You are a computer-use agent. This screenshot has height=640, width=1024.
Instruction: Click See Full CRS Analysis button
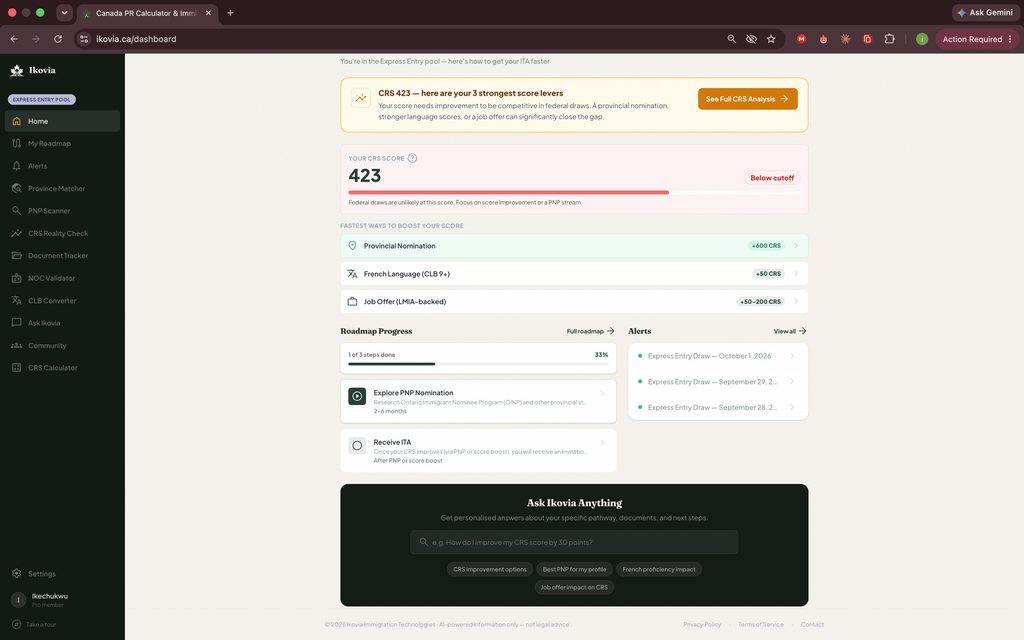[x=747, y=99]
